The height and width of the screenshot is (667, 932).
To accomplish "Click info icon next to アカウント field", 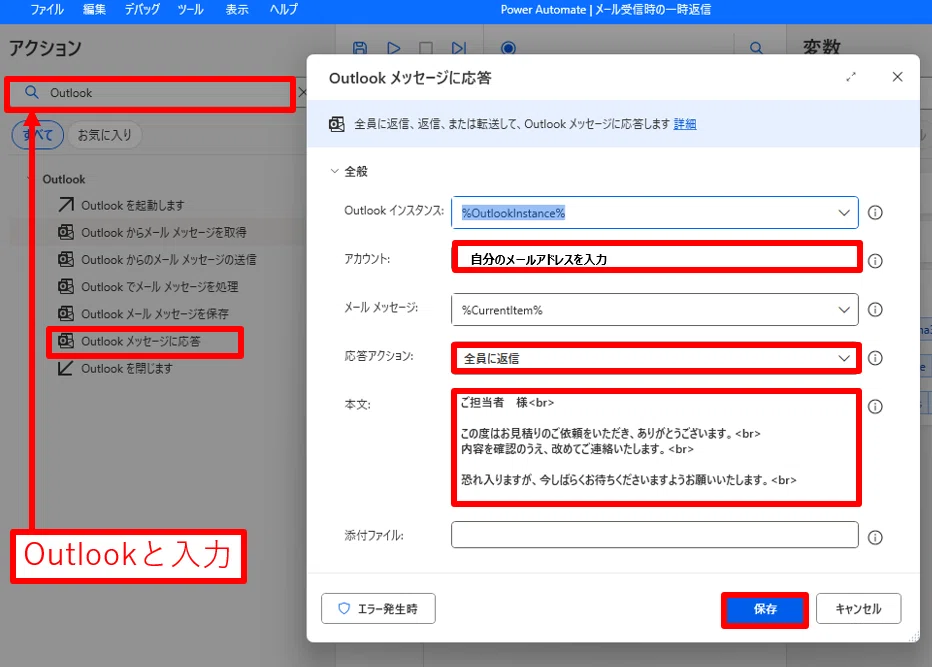I will coord(875,260).
